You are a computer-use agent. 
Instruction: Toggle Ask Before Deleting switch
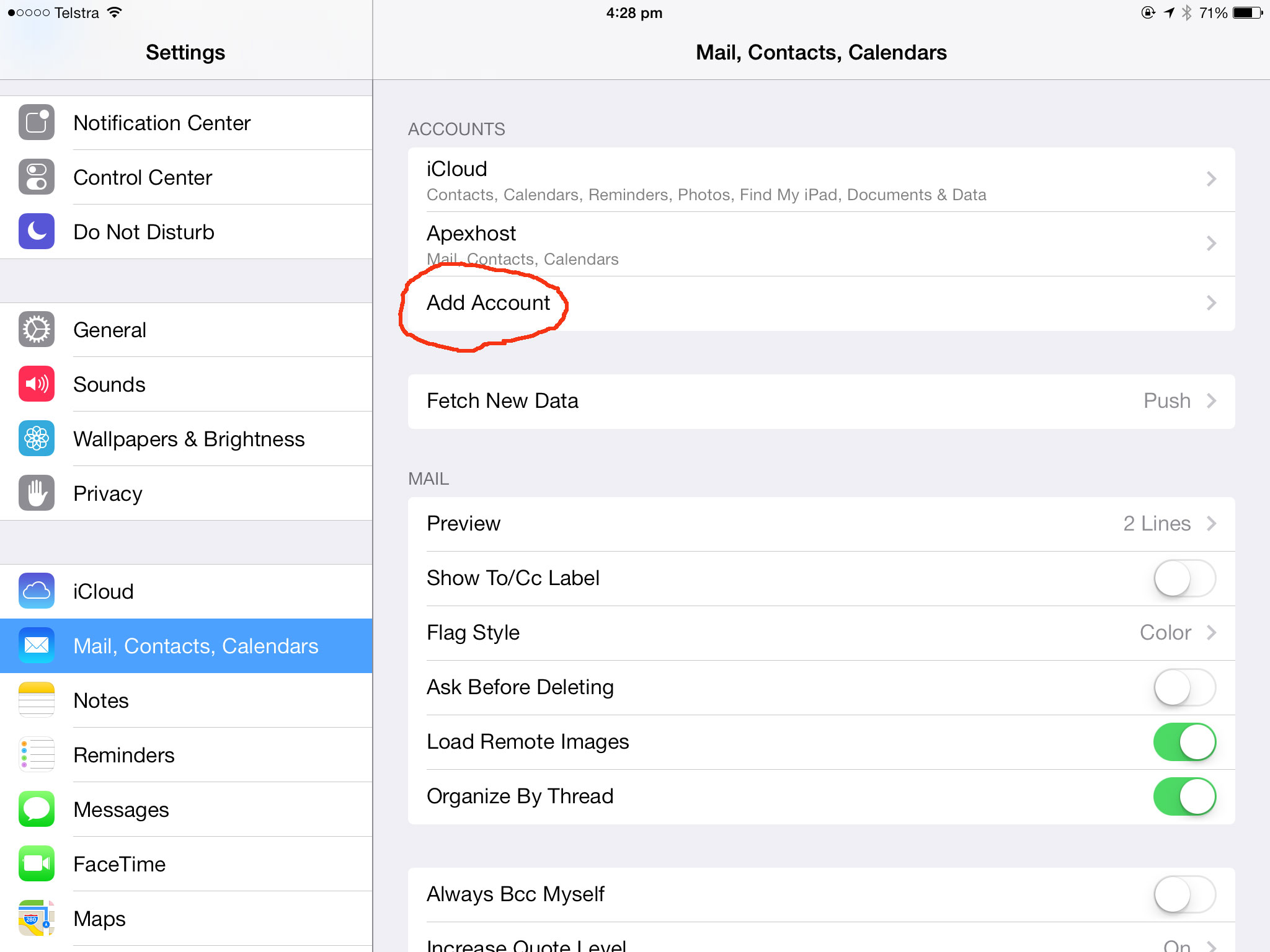(1184, 687)
